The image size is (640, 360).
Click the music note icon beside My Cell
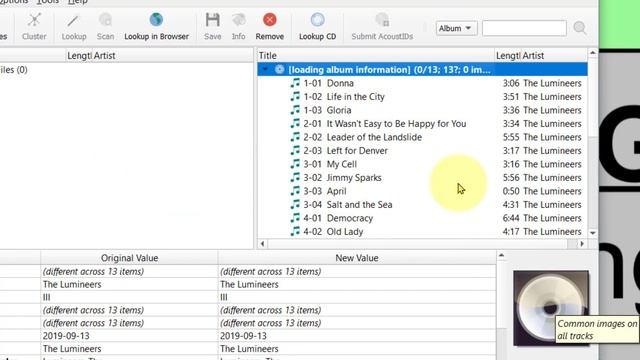tap(295, 164)
